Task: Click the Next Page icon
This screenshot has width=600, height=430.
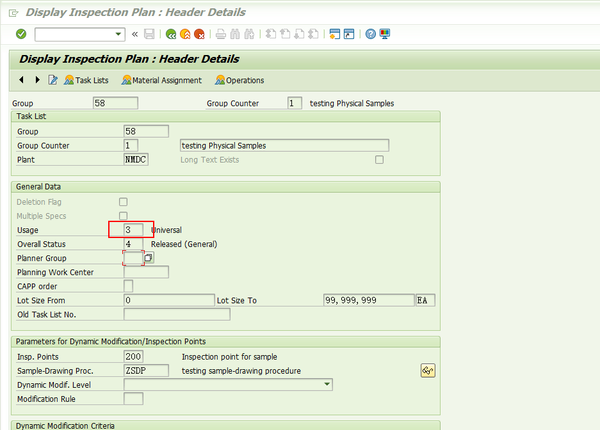Action: [299, 34]
